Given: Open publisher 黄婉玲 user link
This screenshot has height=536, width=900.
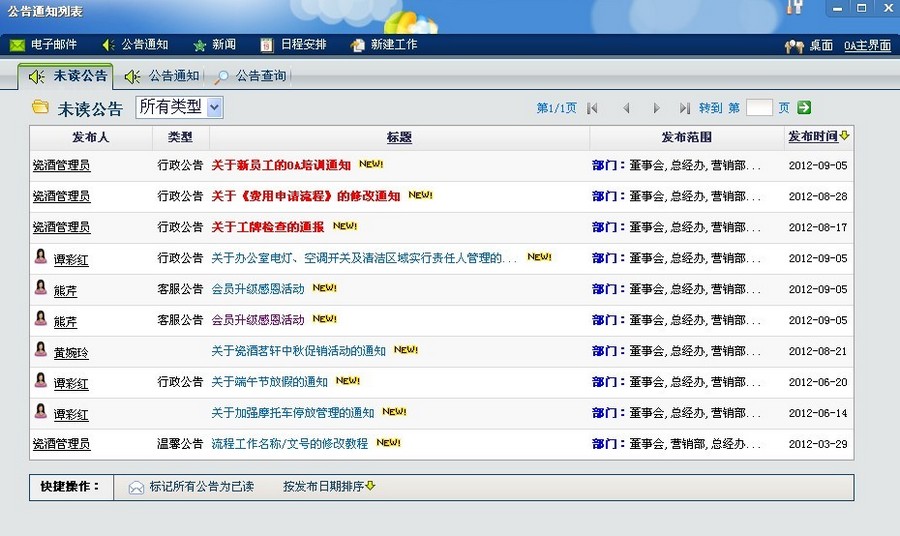Looking at the screenshot, I should (x=71, y=353).
